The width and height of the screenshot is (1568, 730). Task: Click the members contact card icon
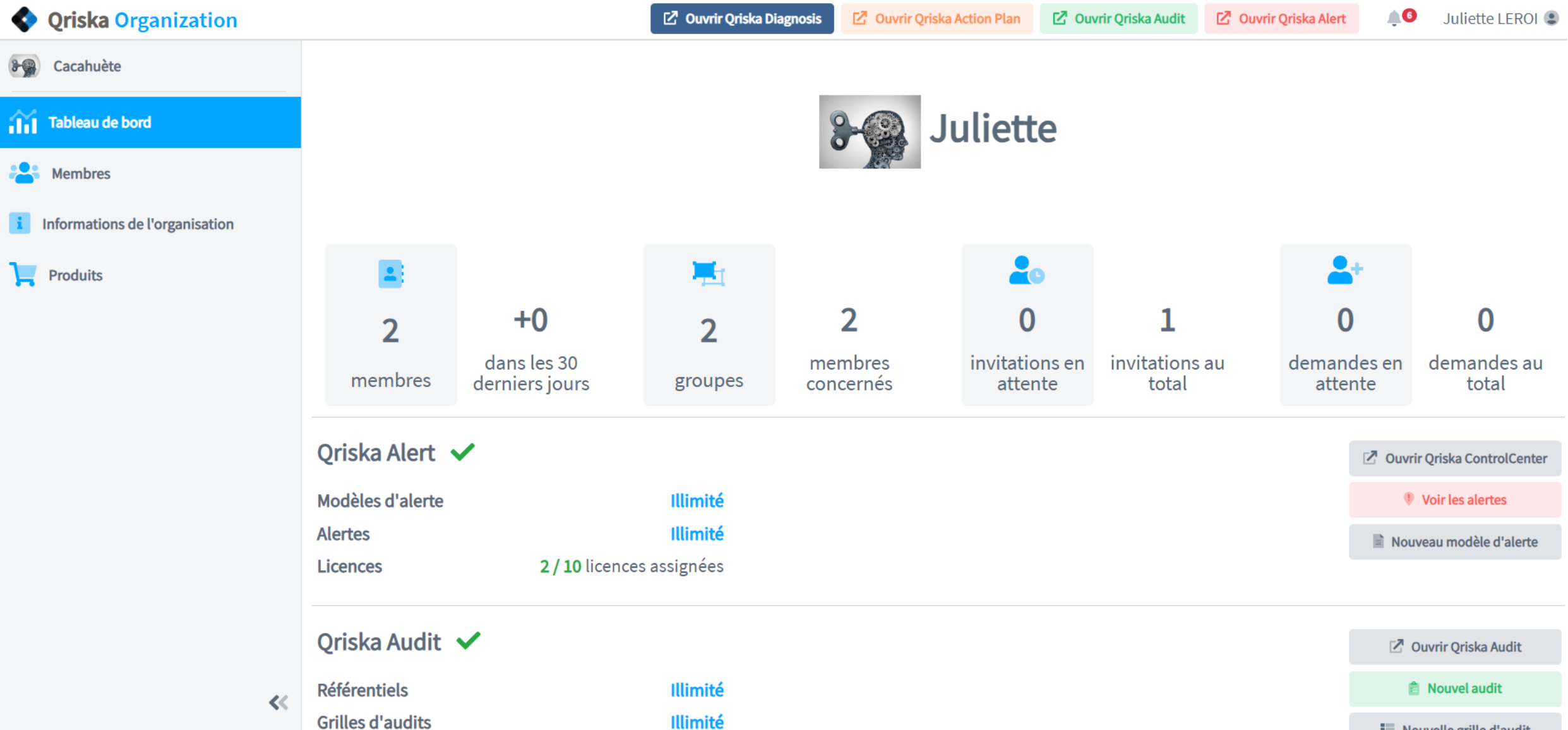pyautogui.click(x=391, y=273)
